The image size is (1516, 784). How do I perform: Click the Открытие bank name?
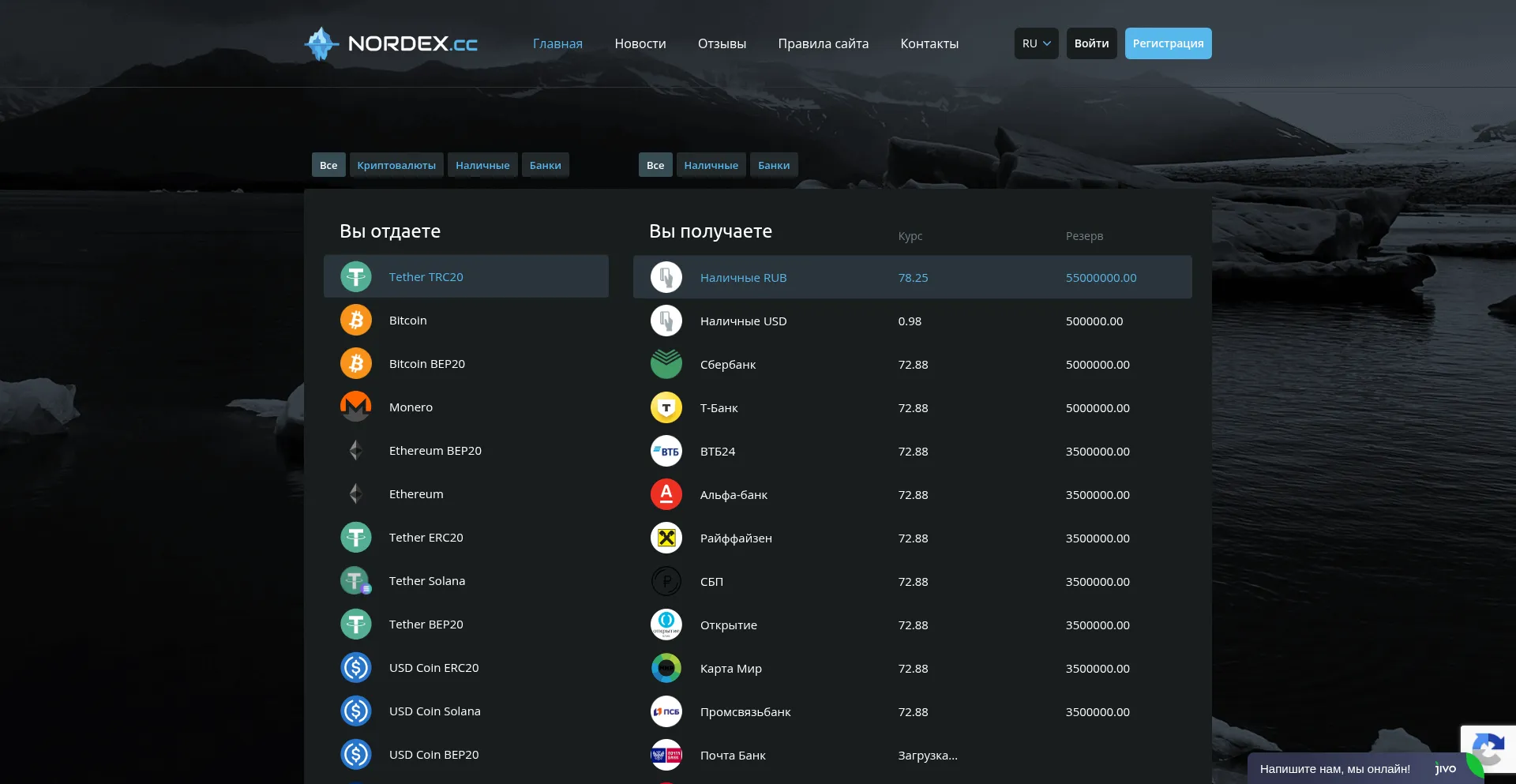click(729, 625)
